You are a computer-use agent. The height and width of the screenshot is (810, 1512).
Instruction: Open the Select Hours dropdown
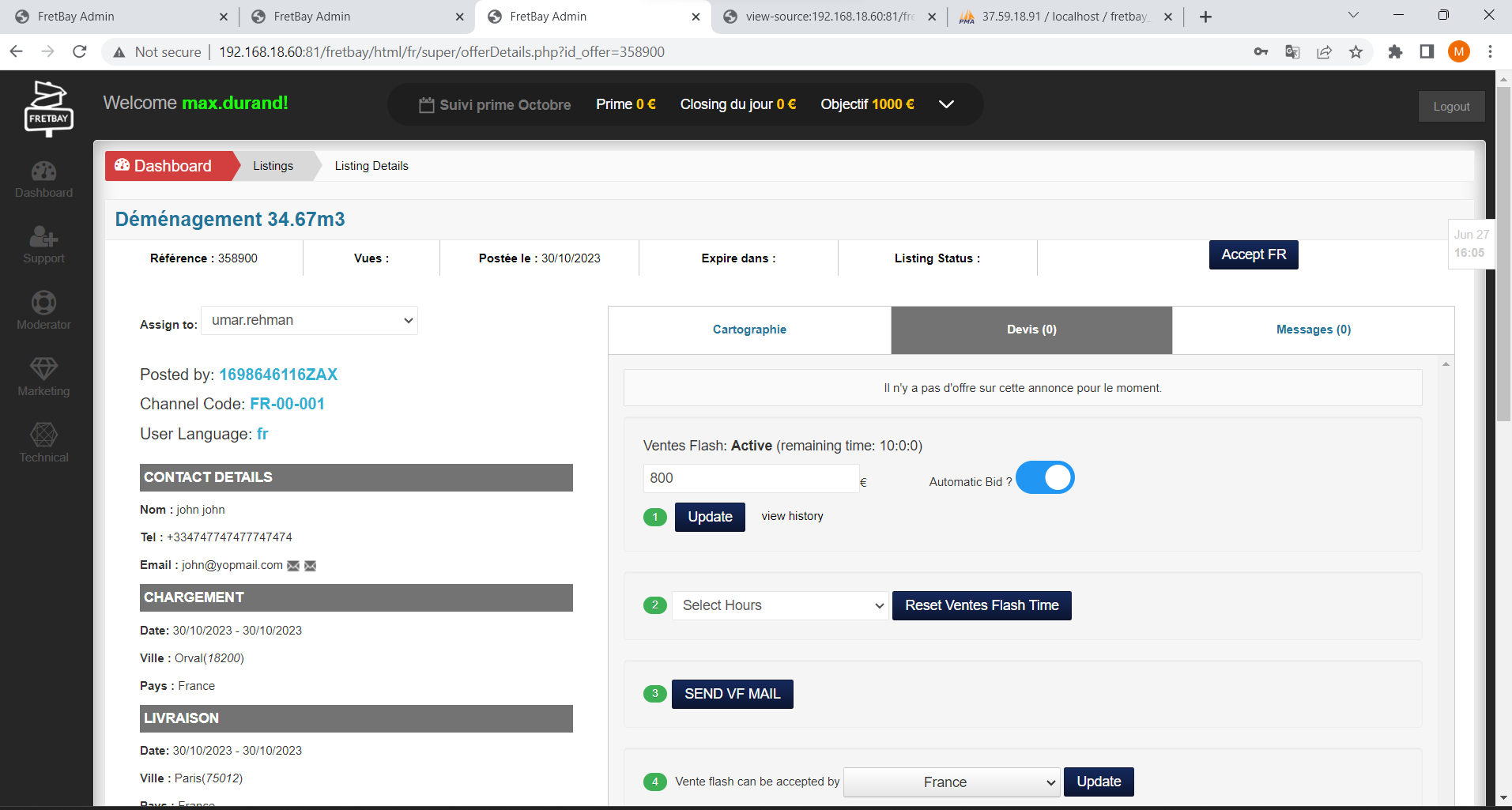click(x=780, y=606)
